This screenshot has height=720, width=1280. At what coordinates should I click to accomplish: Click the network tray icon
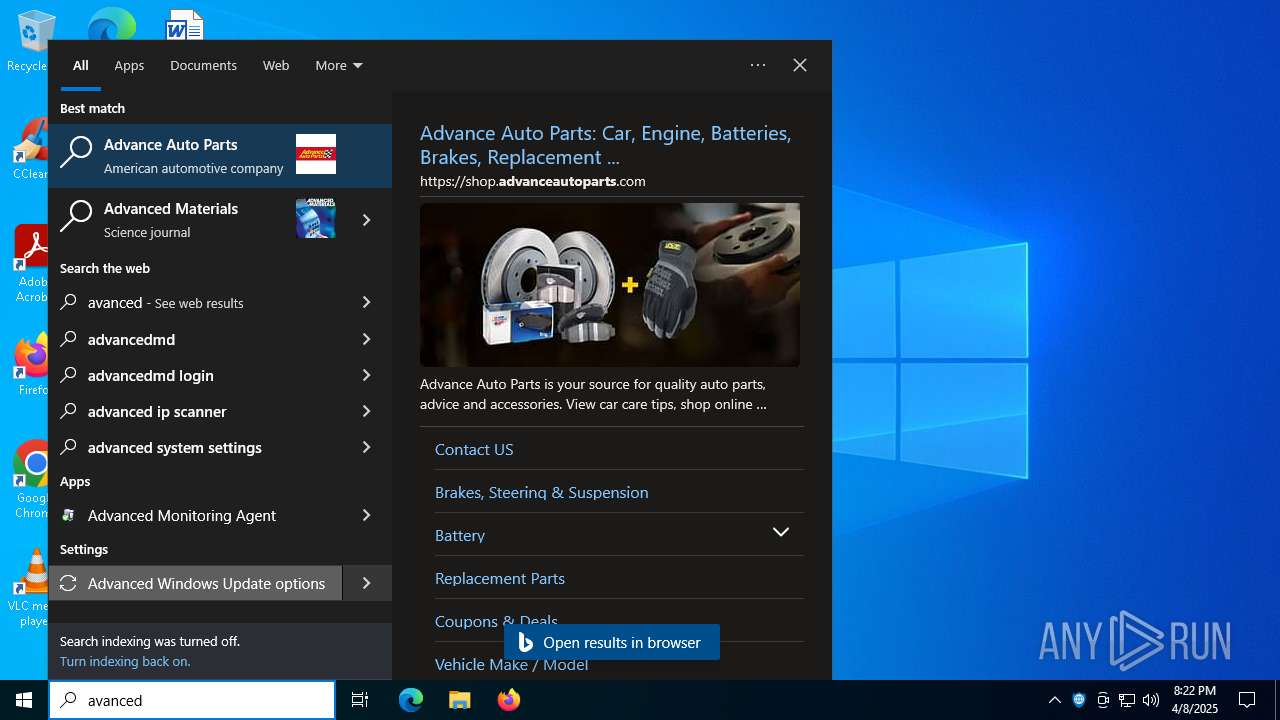[1127, 700]
